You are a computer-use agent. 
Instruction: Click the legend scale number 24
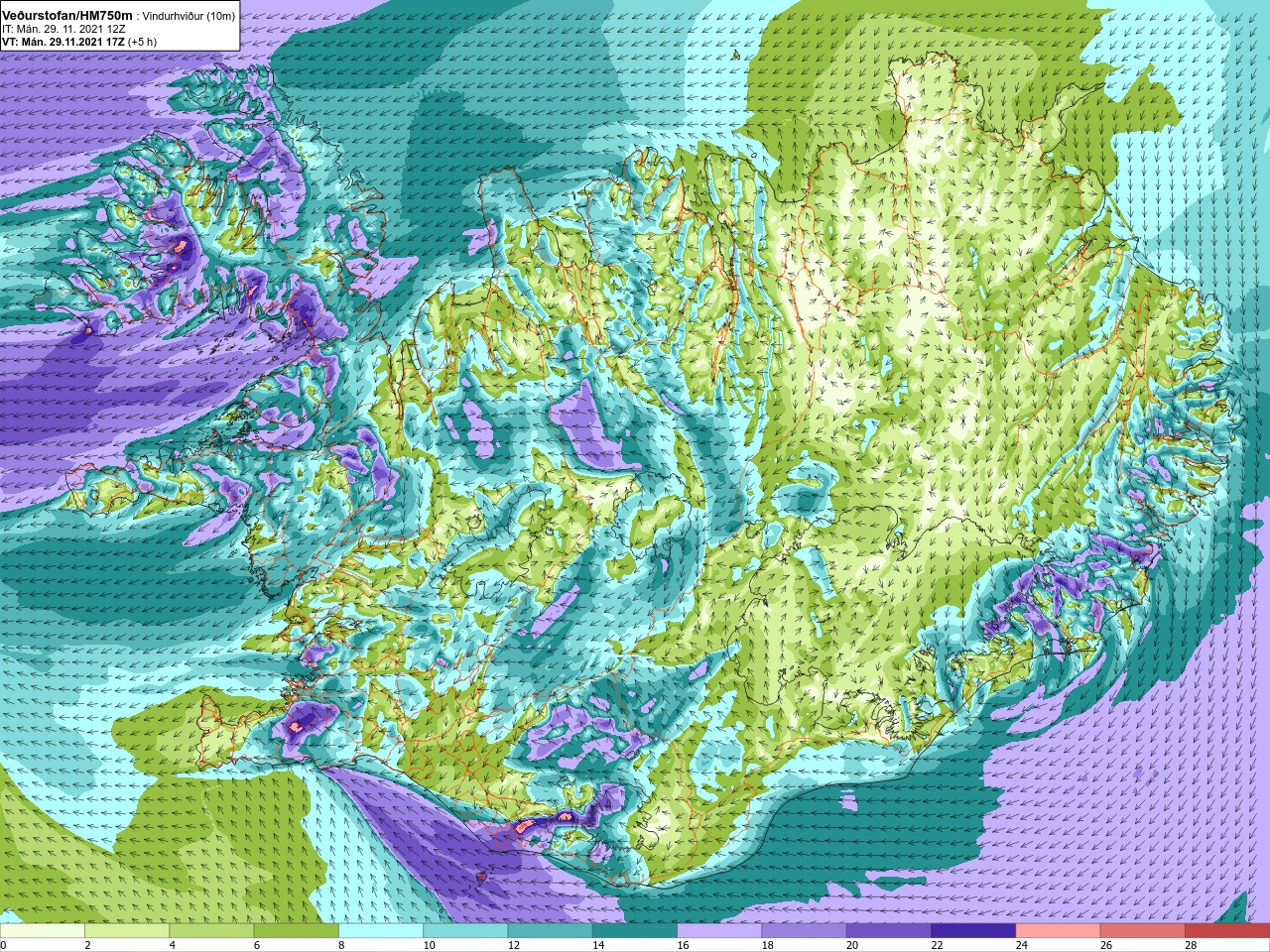1022,945
